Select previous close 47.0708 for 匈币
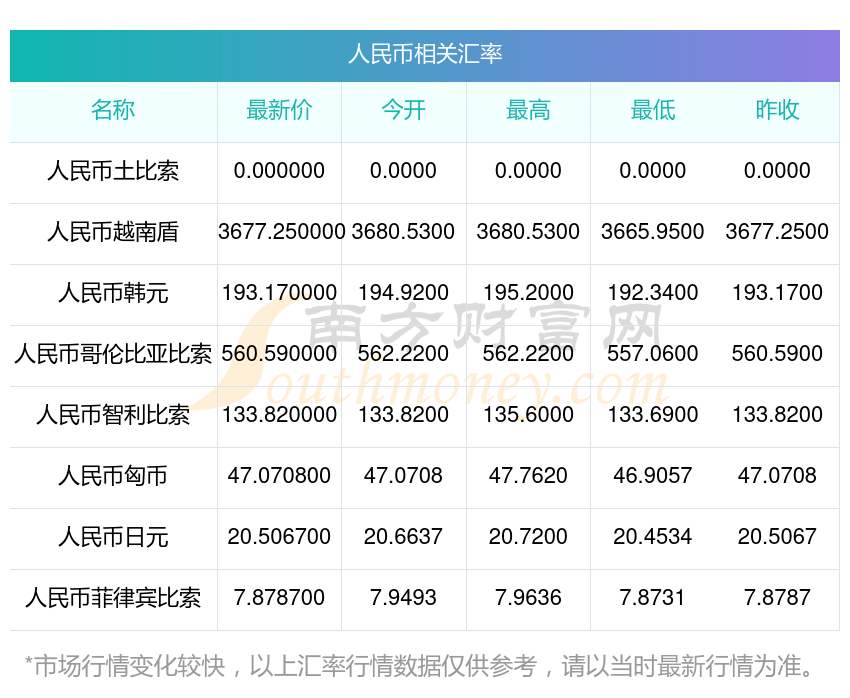This screenshot has width=850, height=698. point(777,476)
